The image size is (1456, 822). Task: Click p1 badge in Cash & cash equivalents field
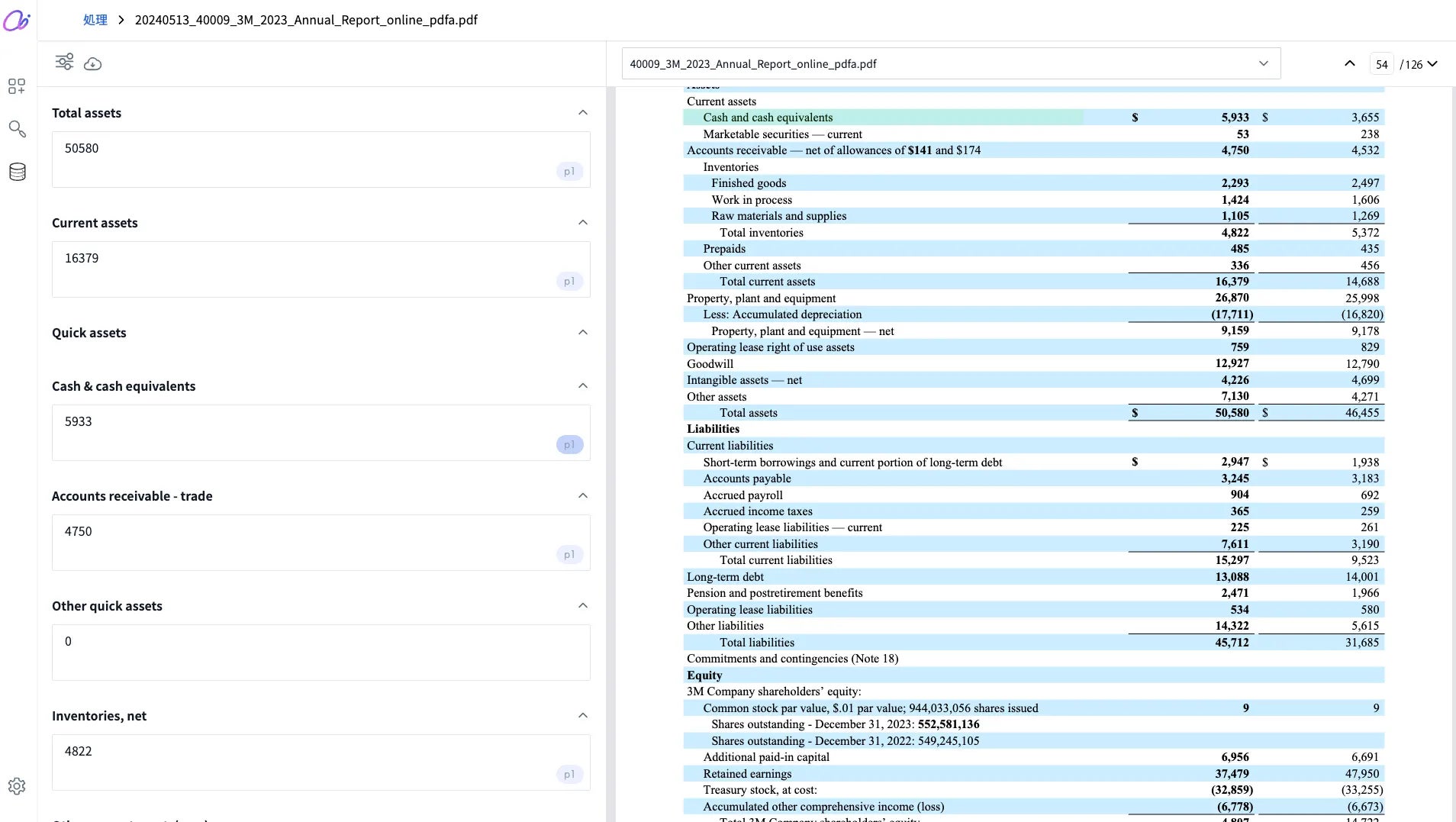click(569, 445)
